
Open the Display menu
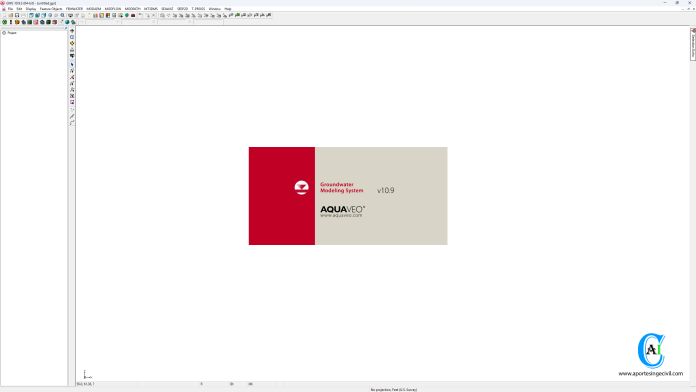pos(31,9)
